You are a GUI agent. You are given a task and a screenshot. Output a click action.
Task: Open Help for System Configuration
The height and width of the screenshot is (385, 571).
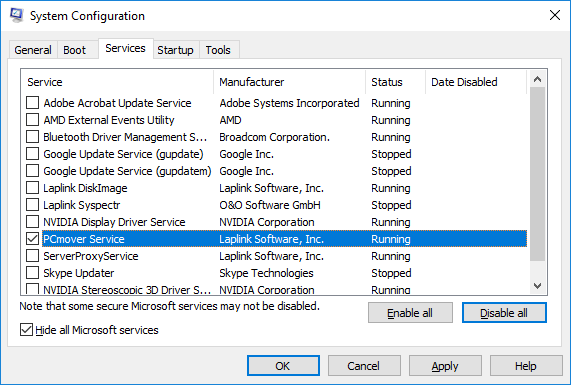[x=526, y=366]
